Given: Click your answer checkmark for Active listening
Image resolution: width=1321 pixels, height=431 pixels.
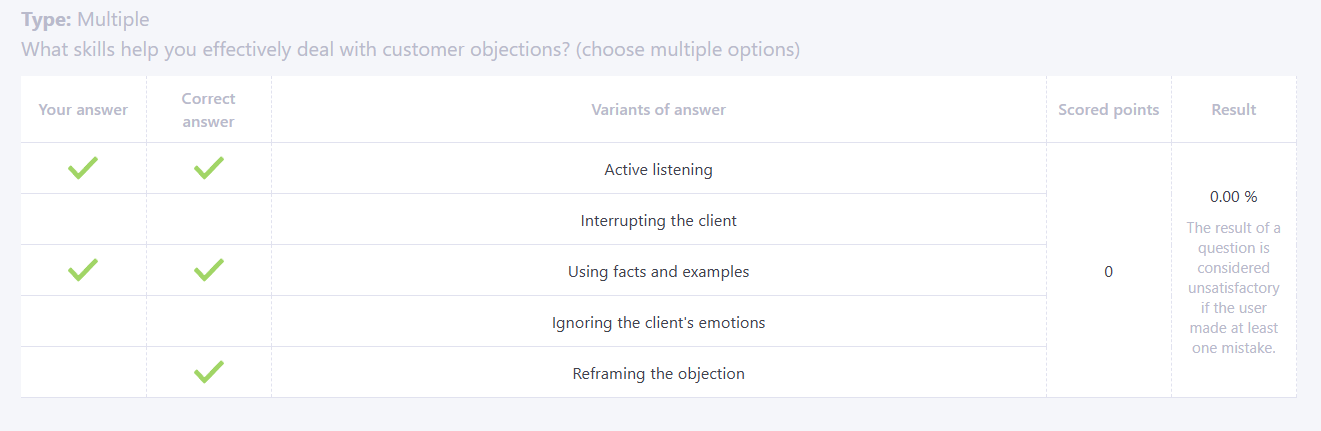Looking at the screenshot, I should point(83,168).
